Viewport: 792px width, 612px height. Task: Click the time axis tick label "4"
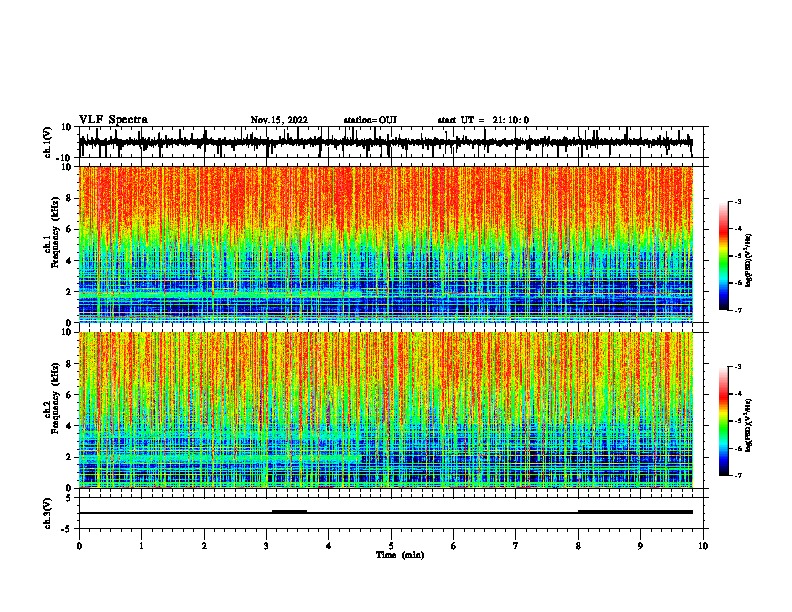tap(328, 546)
